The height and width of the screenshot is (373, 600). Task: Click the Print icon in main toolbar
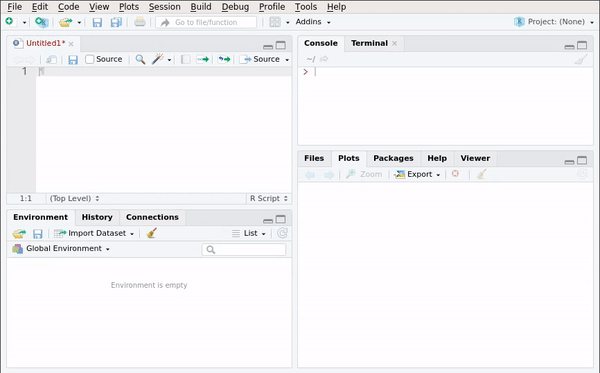pos(140,22)
